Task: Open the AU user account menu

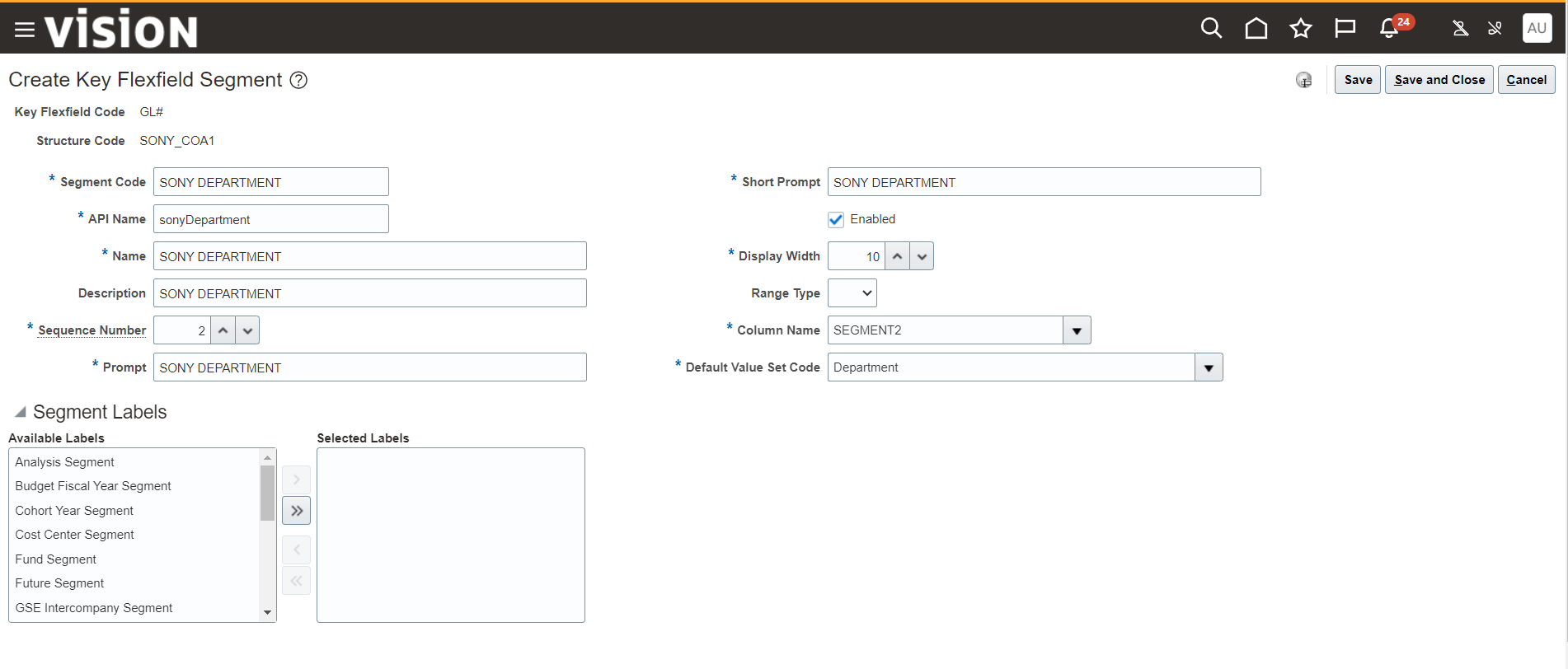Action: (1537, 28)
